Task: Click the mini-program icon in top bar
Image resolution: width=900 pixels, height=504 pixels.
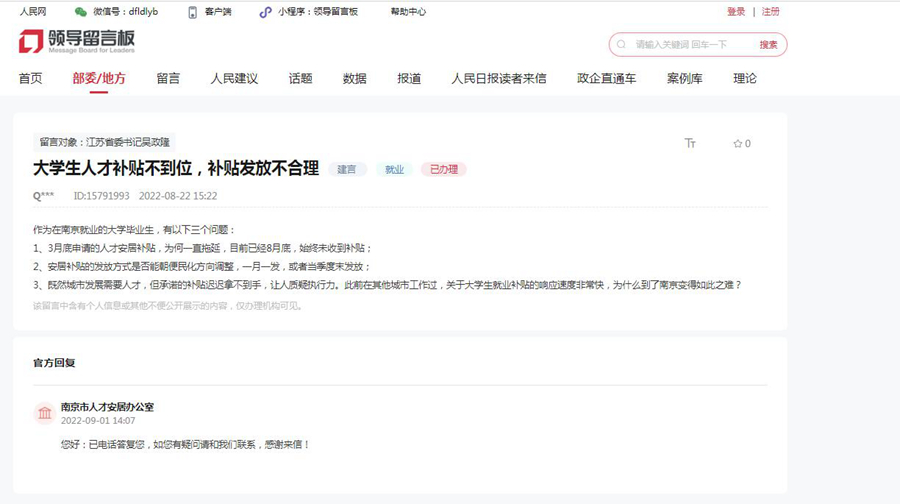Action: pos(265,12)
